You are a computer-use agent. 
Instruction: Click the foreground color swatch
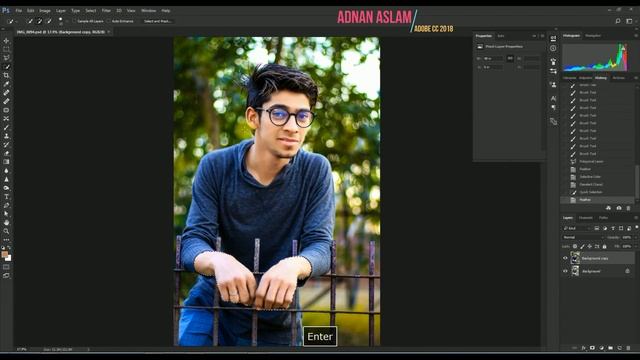pos(4,255)
